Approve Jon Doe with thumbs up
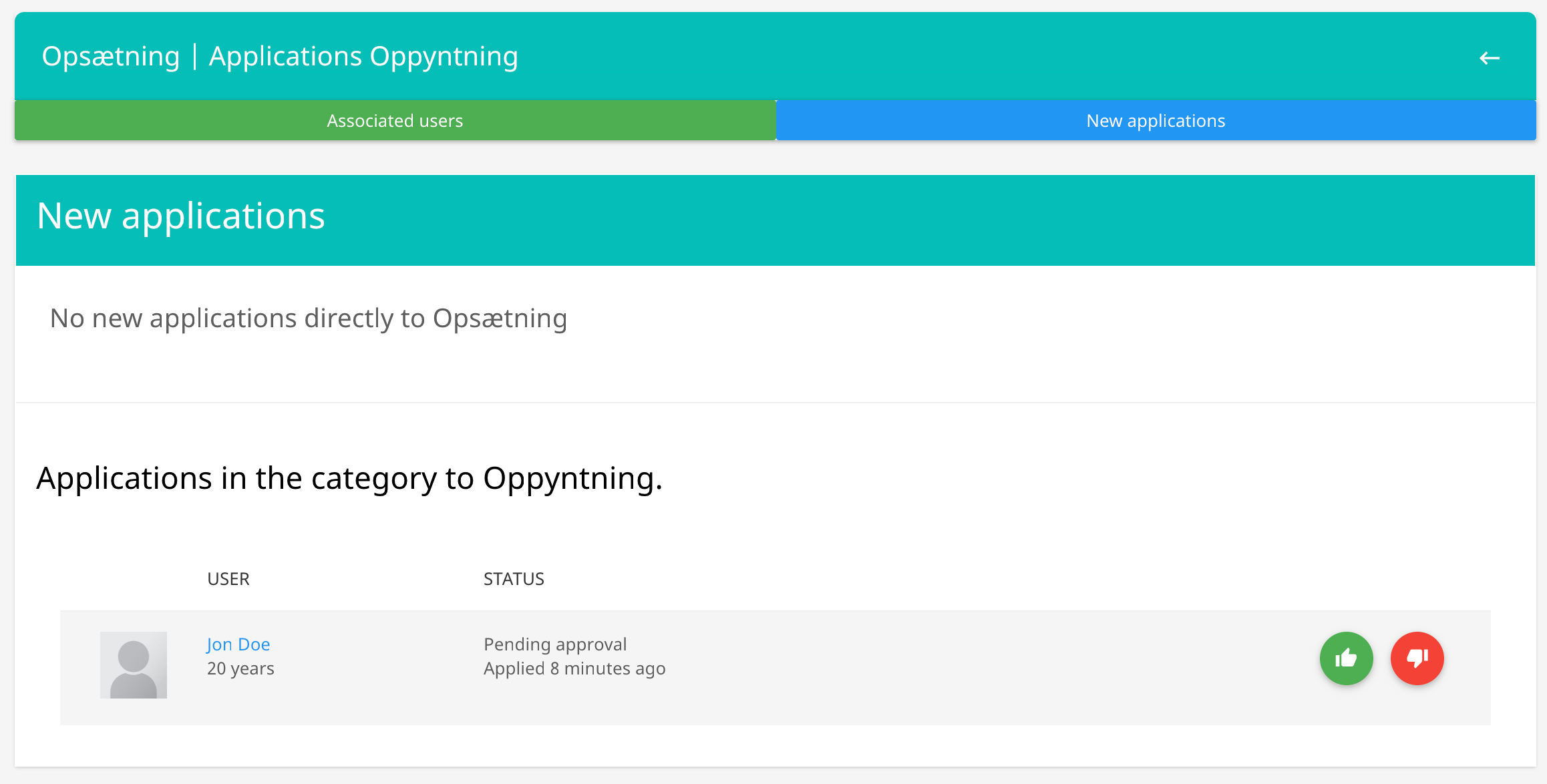 (1346, 658)
